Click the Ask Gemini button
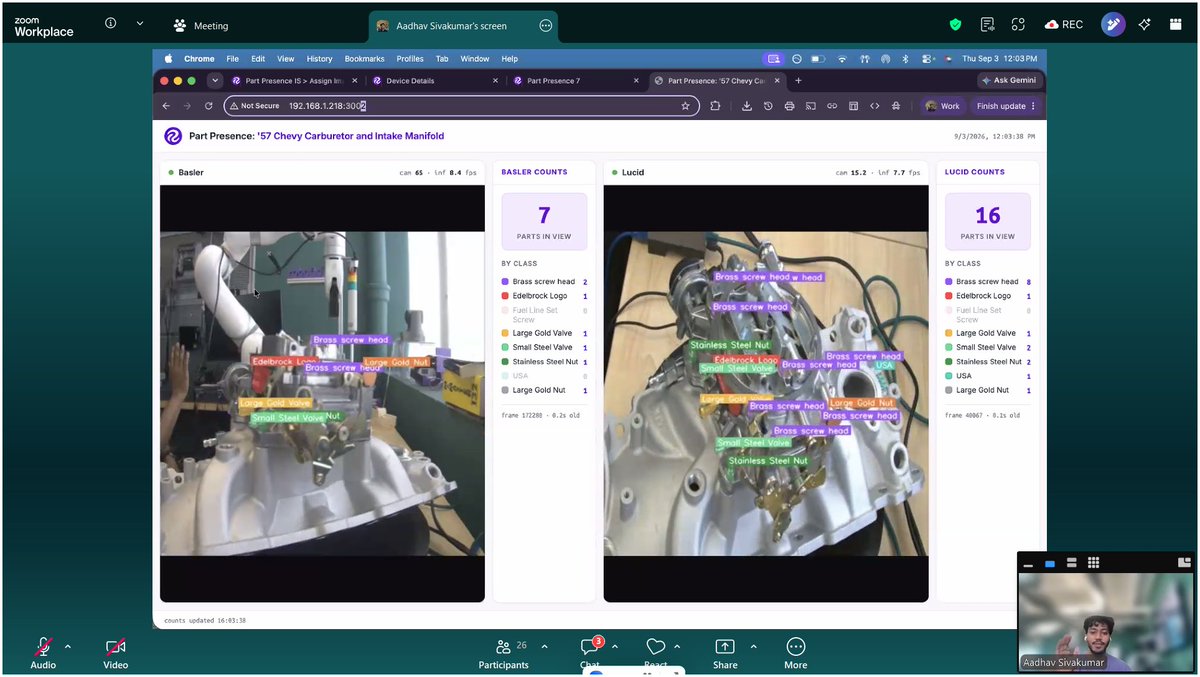 tap(1010, 81)
